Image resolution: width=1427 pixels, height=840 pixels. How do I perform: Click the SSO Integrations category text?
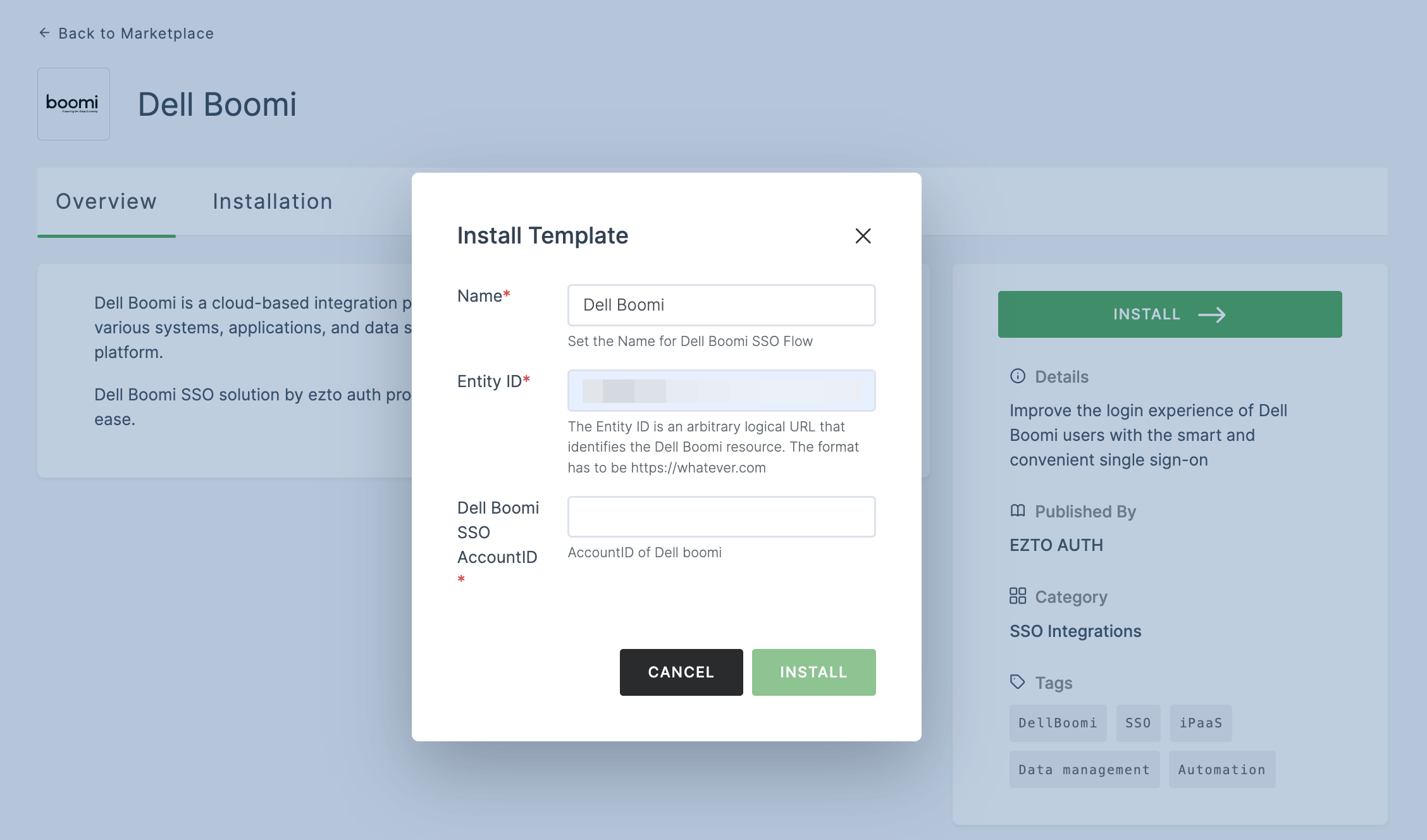click(x=1075, y=631)
